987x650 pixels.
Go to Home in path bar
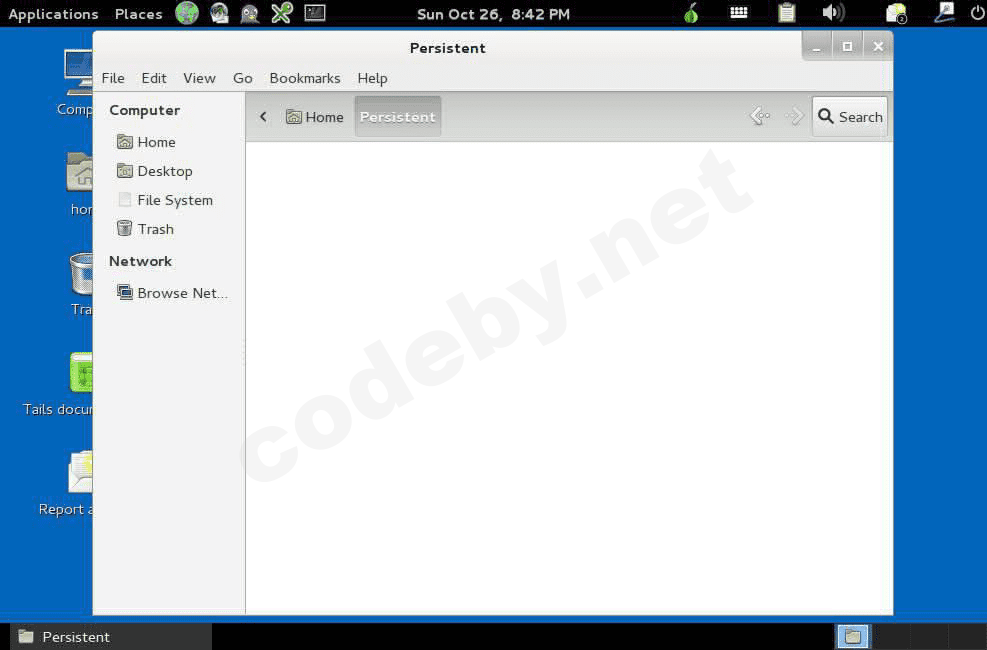point(315,116)
